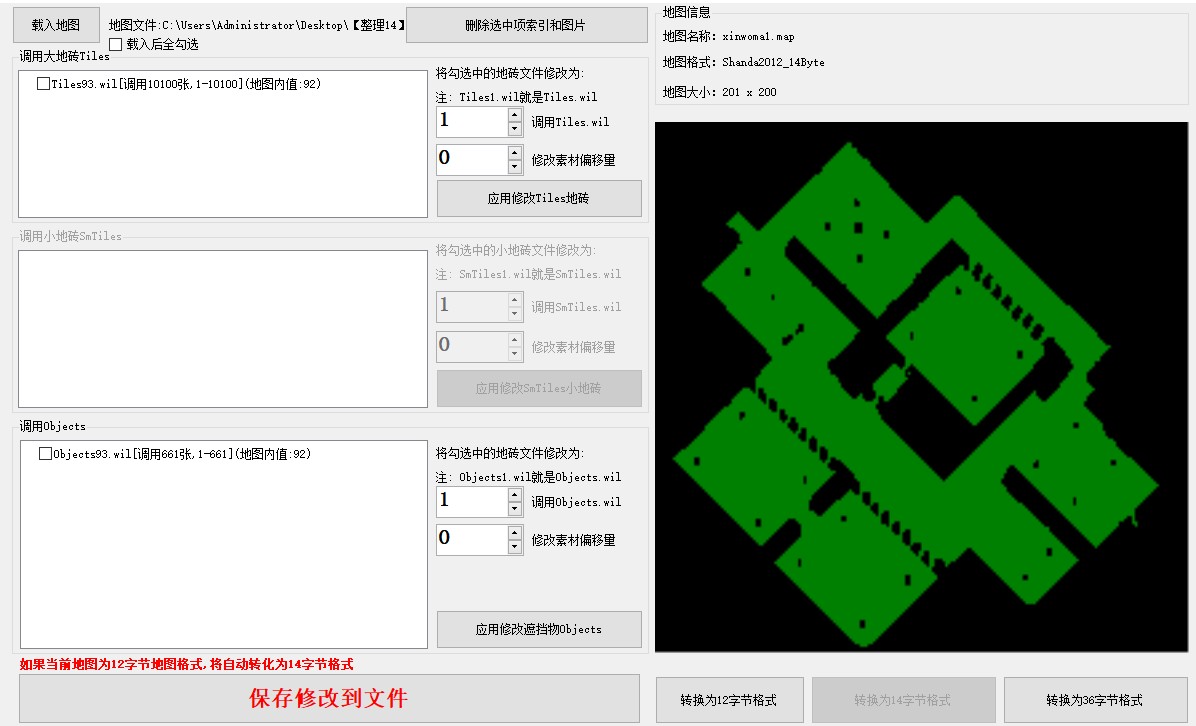The width and height of the screenshot is (1196, 726).
Task: Enable the 载入后全勾选 checkbox
Action: tap(116, 45)
